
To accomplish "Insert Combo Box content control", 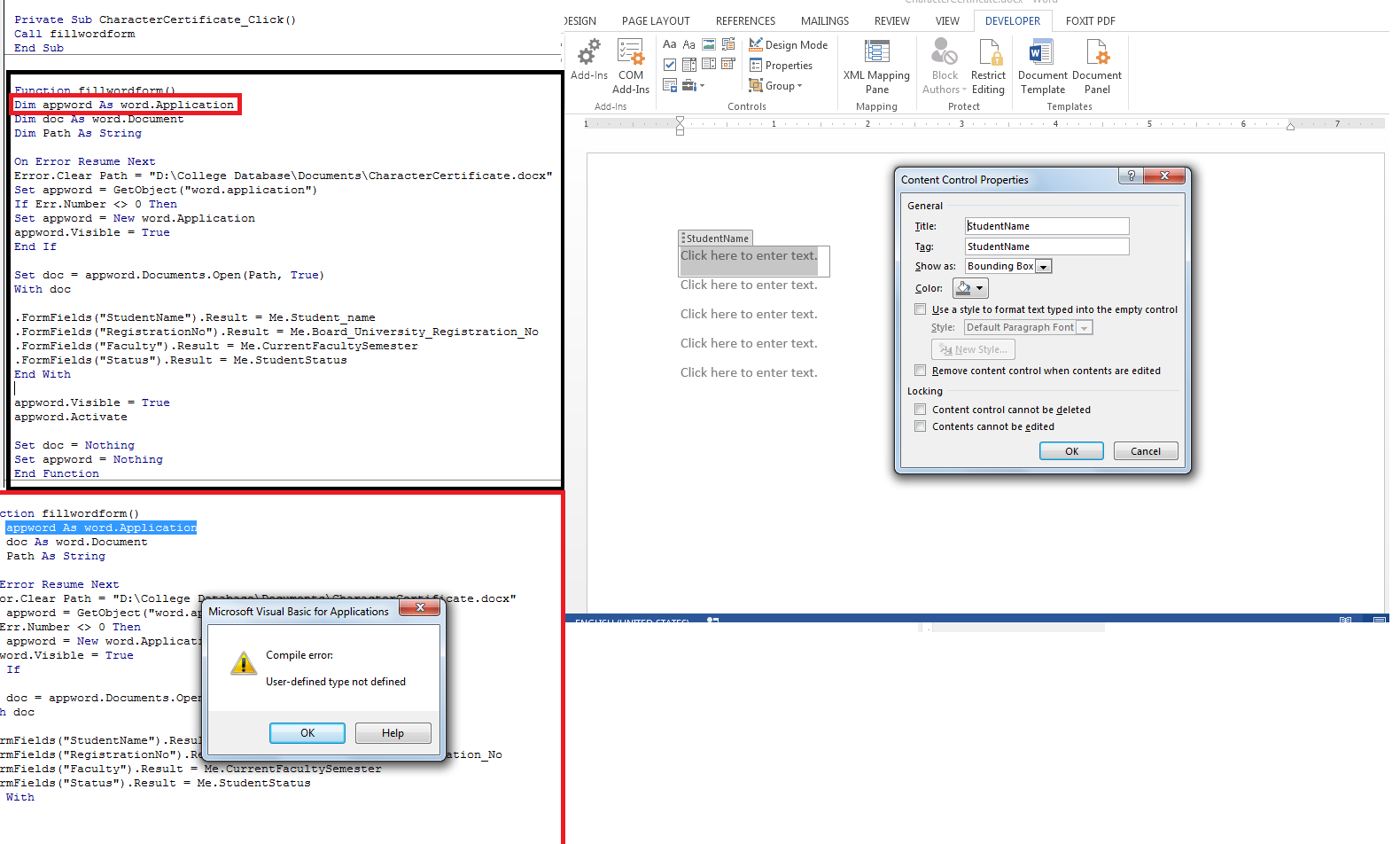I will 689,65.
